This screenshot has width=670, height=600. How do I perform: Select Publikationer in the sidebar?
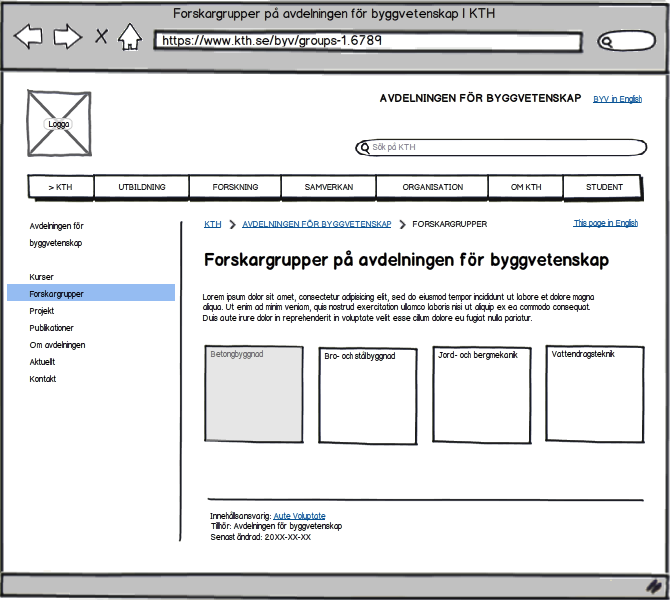pos(51,328)
